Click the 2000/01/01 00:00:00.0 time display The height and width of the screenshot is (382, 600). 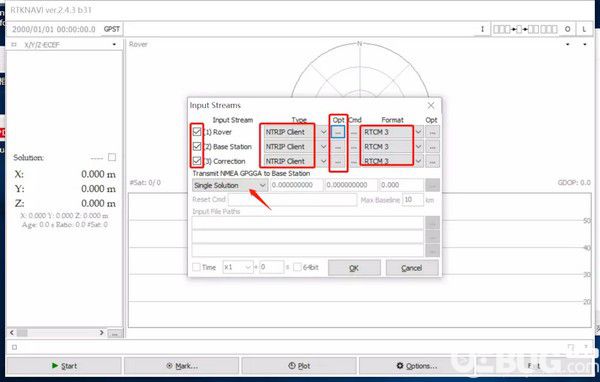coord(54,29)
